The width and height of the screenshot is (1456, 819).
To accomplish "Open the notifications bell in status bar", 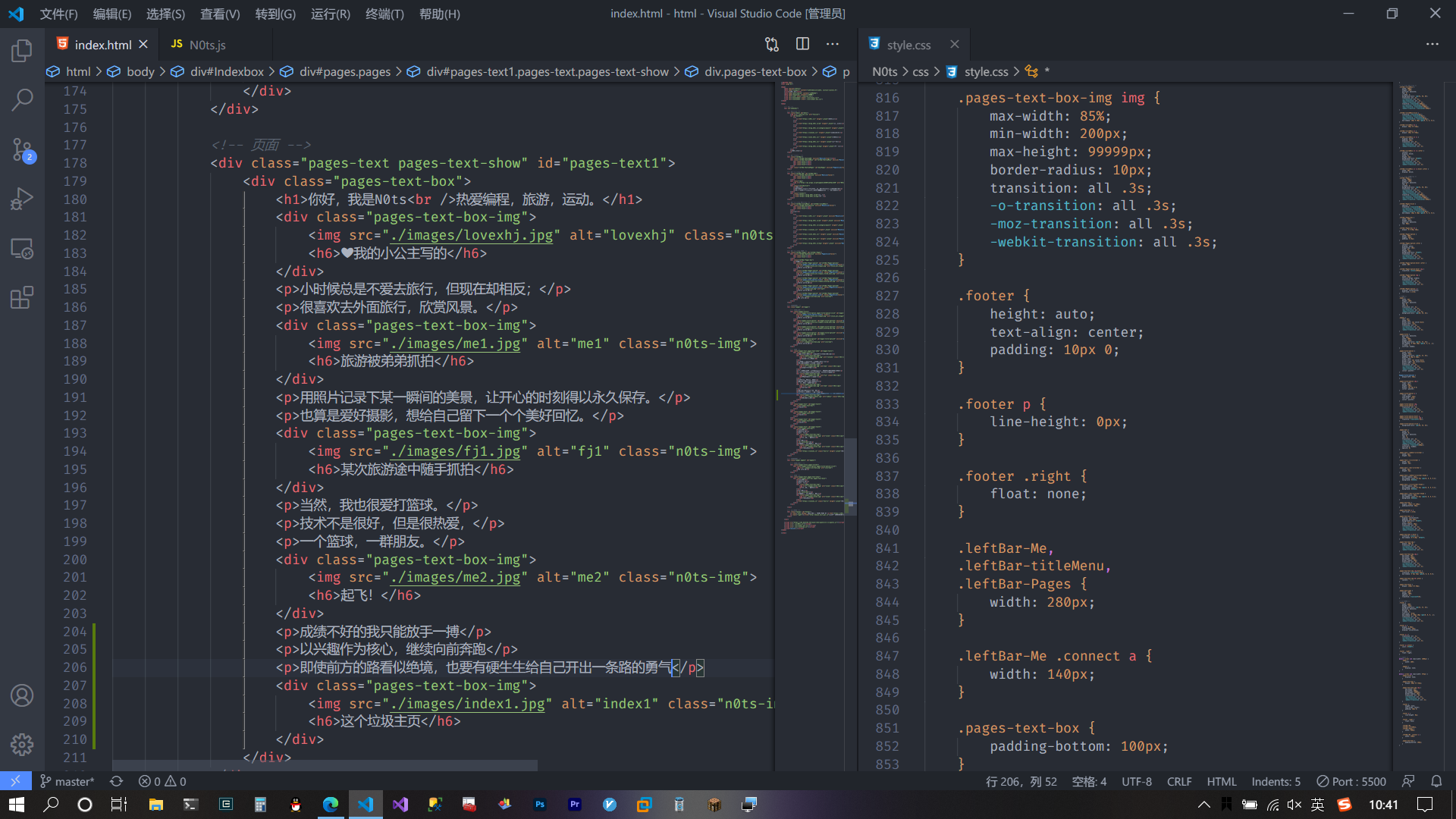I will pyautogui.click(x=1436, y=781).
